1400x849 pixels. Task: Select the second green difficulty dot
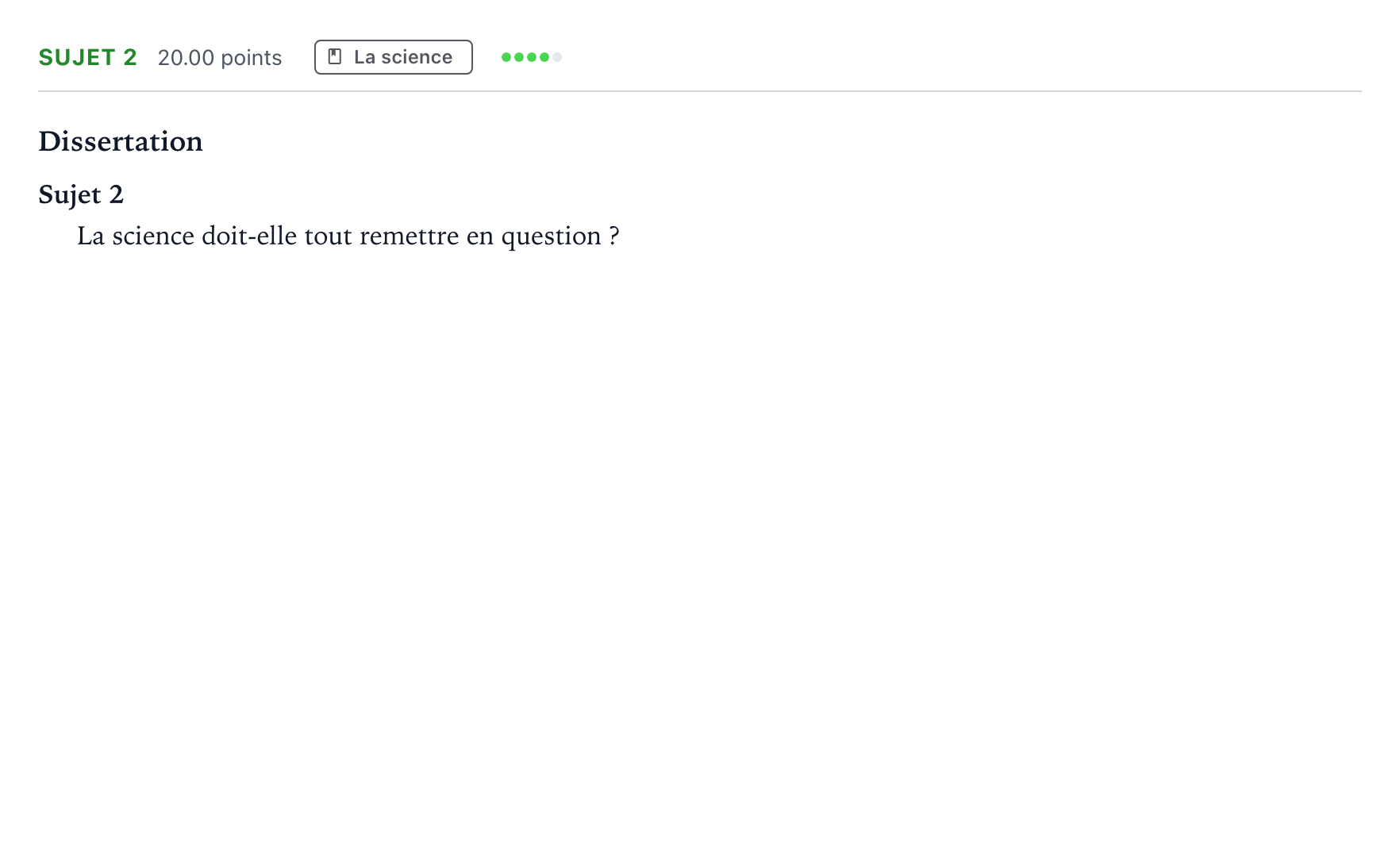[519, 57]
